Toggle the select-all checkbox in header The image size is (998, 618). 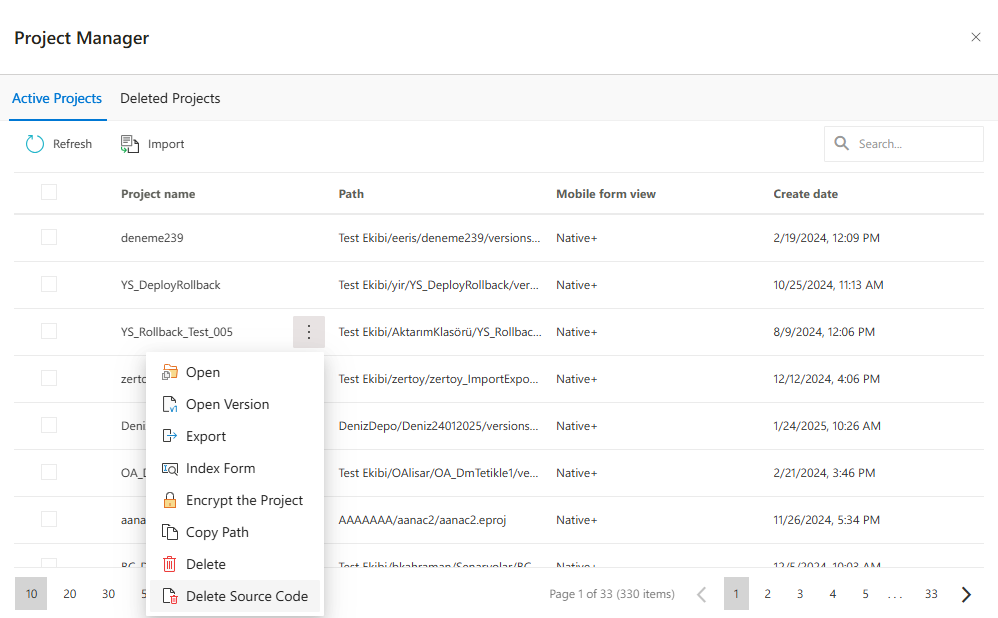click(49, 192)
